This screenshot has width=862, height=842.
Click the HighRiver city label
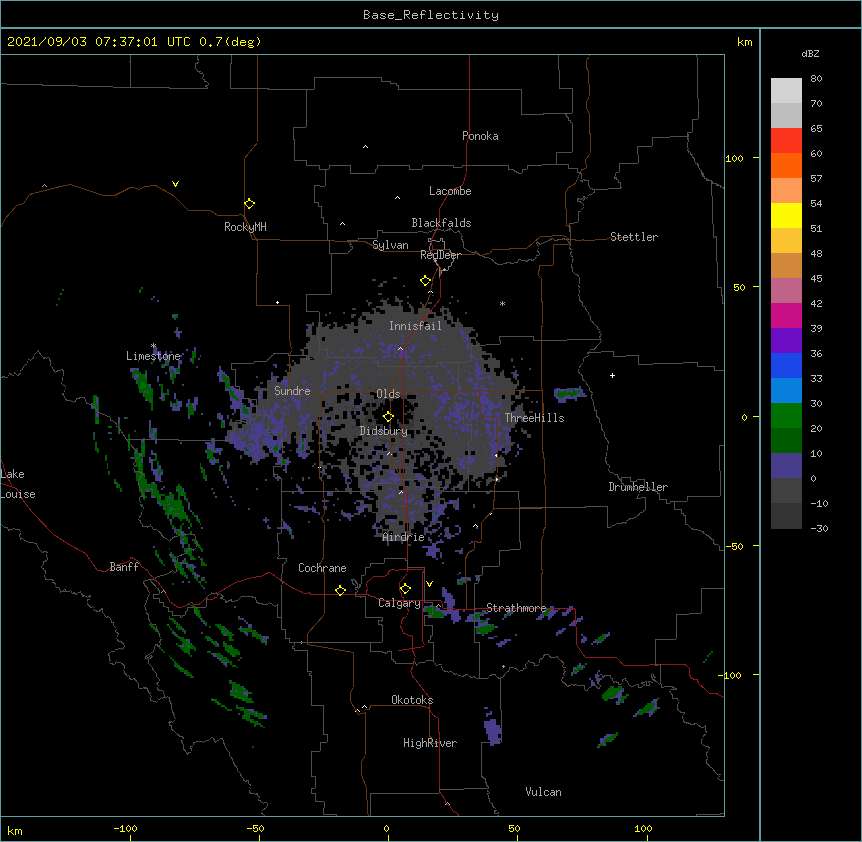tap(430, 743)
